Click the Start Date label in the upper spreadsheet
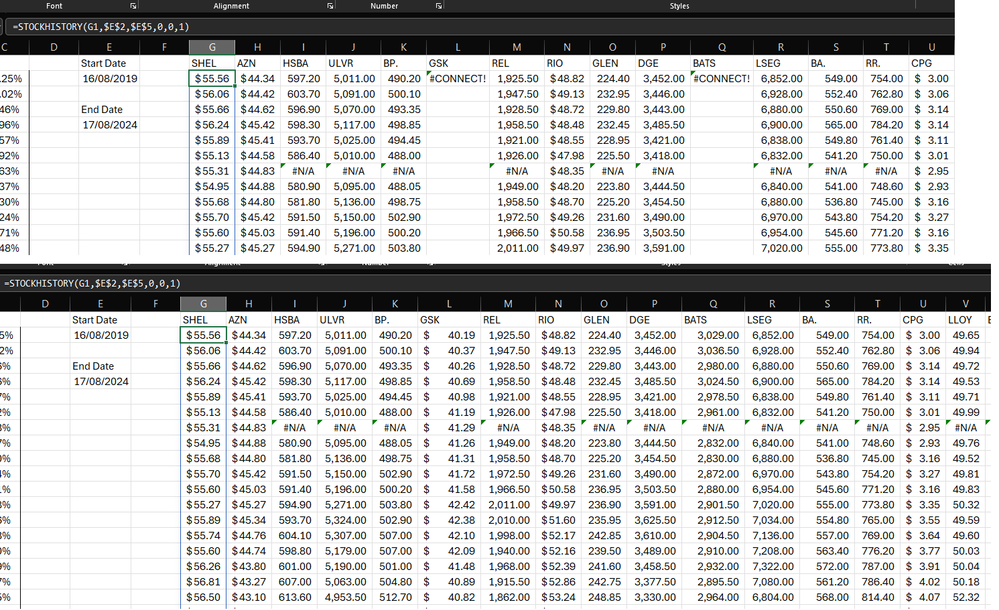 [x=103, y=63]
